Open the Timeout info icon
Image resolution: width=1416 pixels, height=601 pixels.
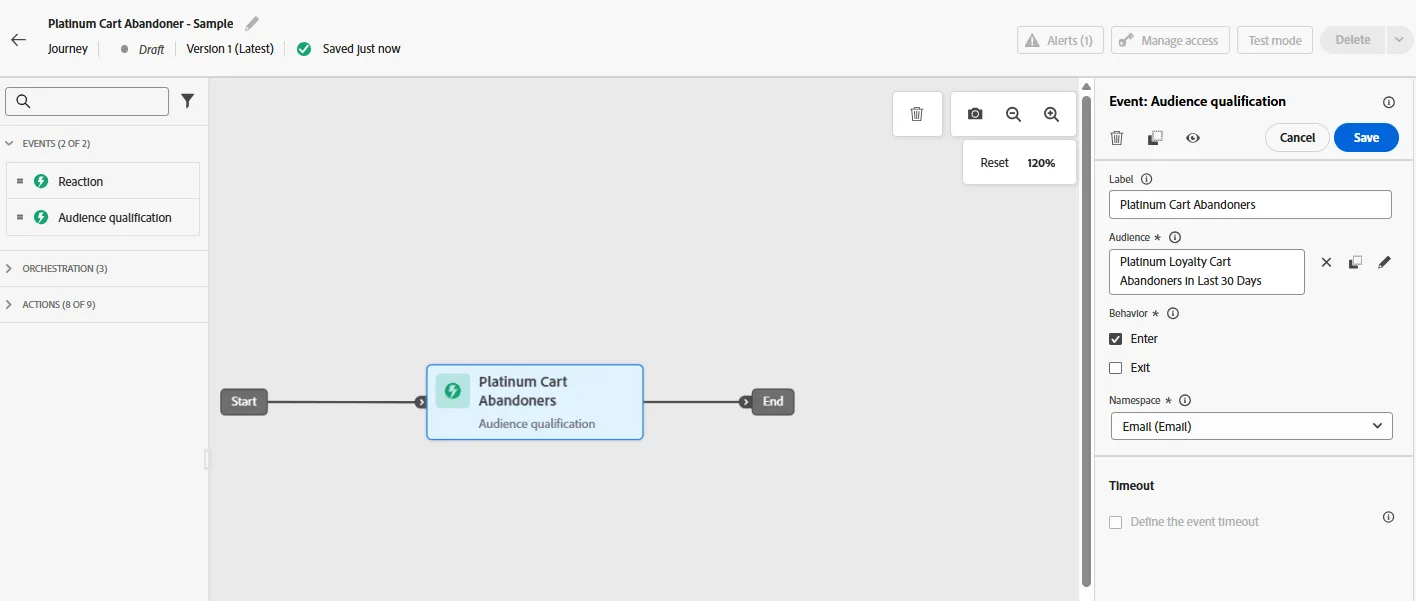point(1388,517)
